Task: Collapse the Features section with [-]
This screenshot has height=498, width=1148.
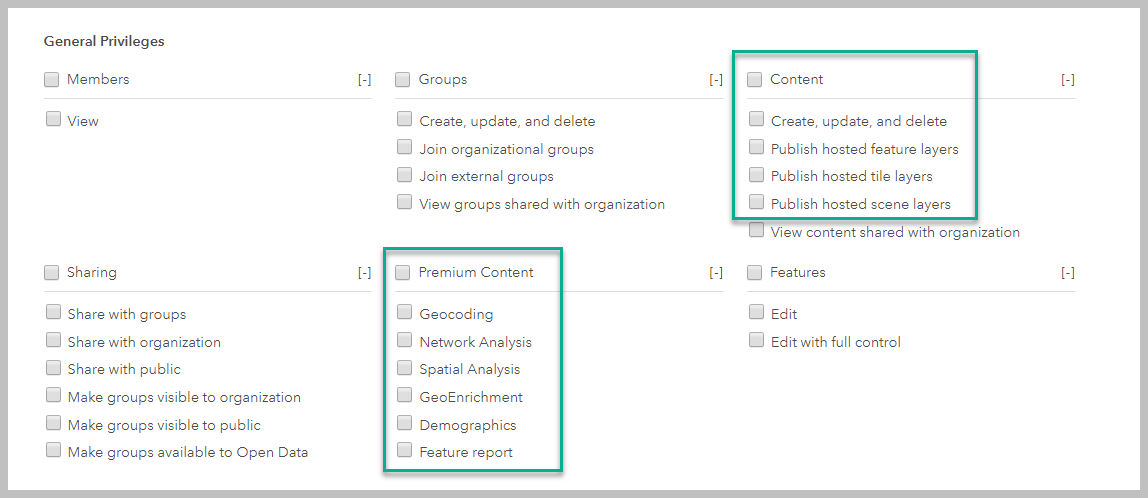Action: (x=1067, y=273)
